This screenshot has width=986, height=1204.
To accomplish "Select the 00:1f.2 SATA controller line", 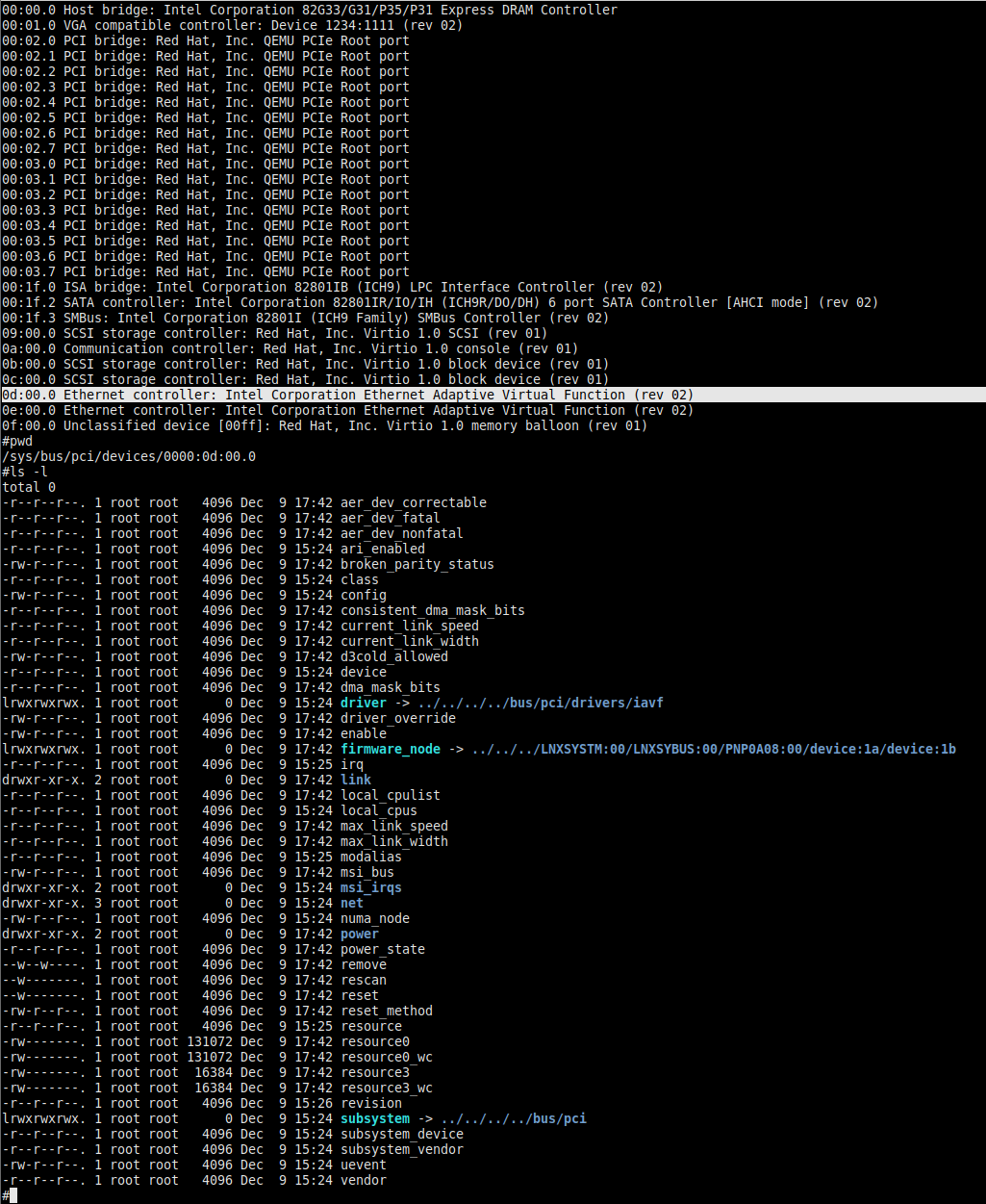I will tap(441, 302).
